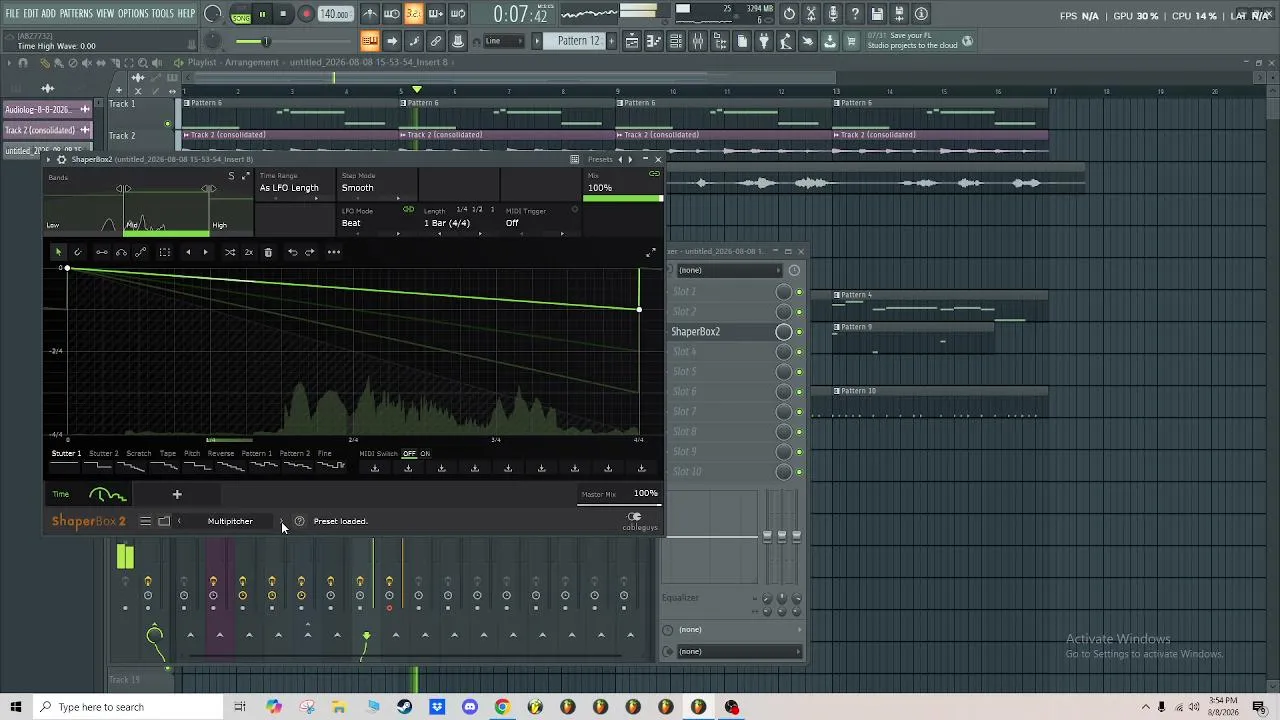The width and height of the screenshot is (1280, 720).
Task: Shift the LFO wave right
Action: click(x=205, y=252)
